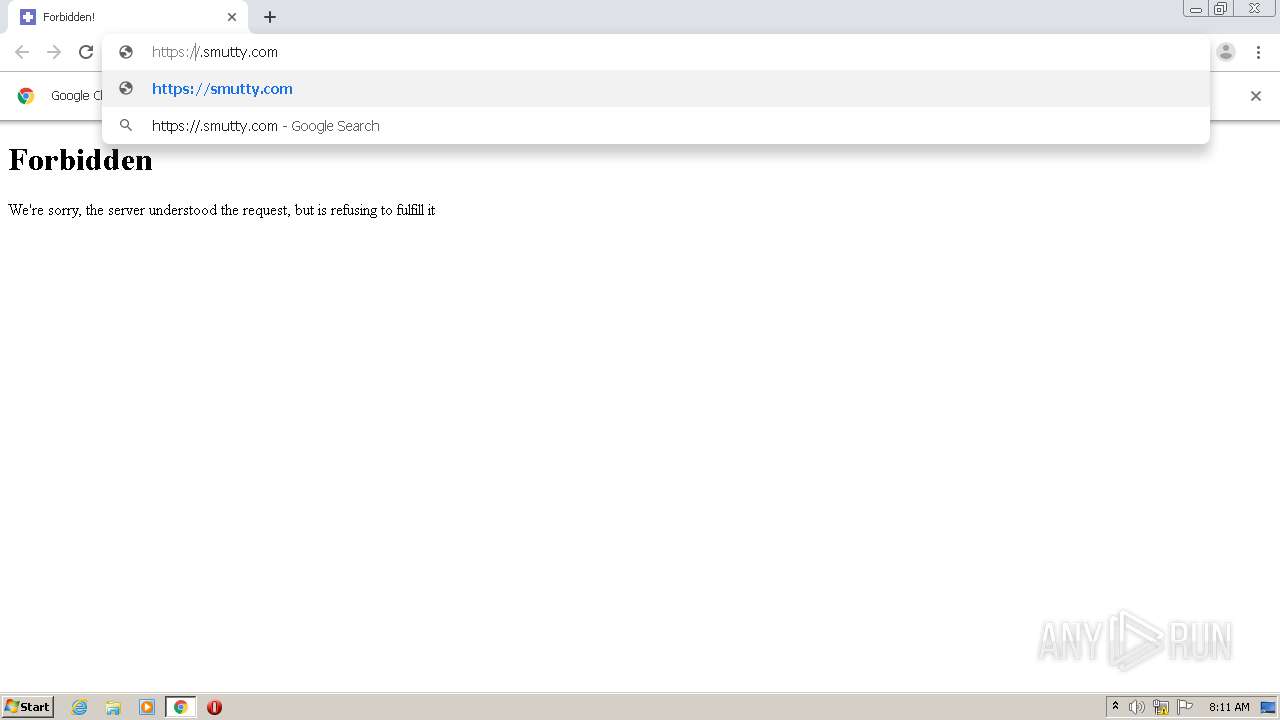
Task: Open a new tab with the plus icon
Action: click(270, 17)
